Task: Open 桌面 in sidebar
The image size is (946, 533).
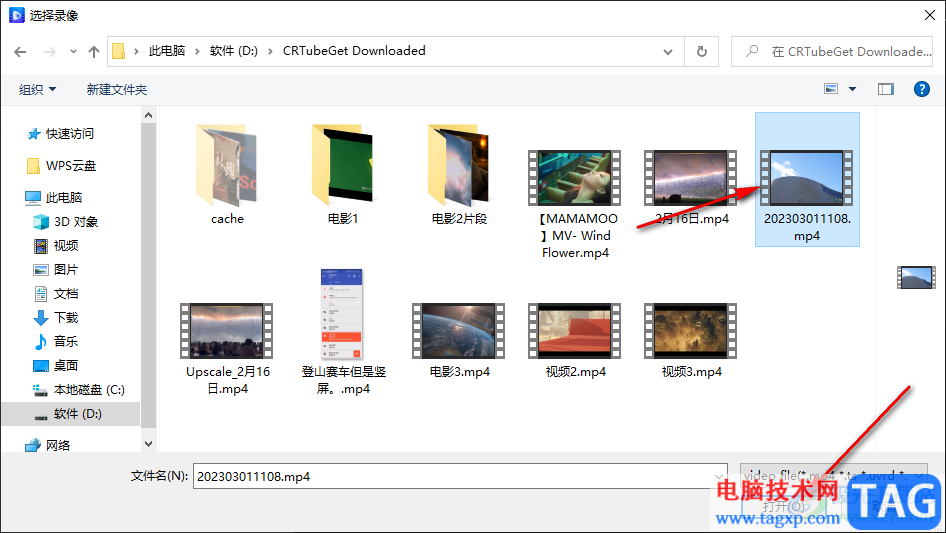Action: click(x=56, y=366)
